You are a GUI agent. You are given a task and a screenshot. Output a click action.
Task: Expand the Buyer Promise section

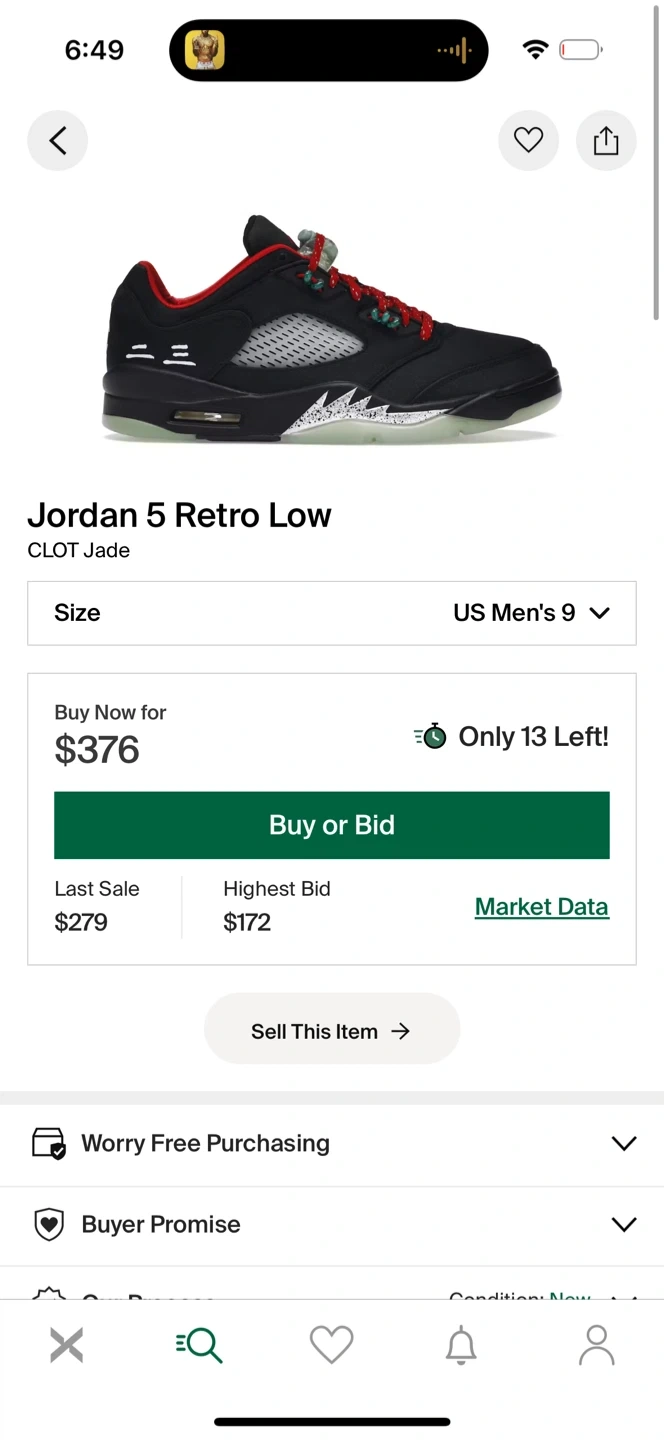[x=624, y=1224]
